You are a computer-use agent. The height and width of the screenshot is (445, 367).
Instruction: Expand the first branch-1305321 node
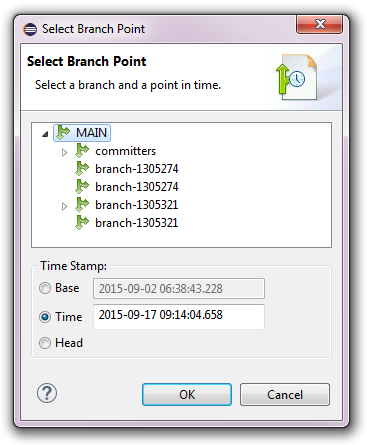coord(64,206)
